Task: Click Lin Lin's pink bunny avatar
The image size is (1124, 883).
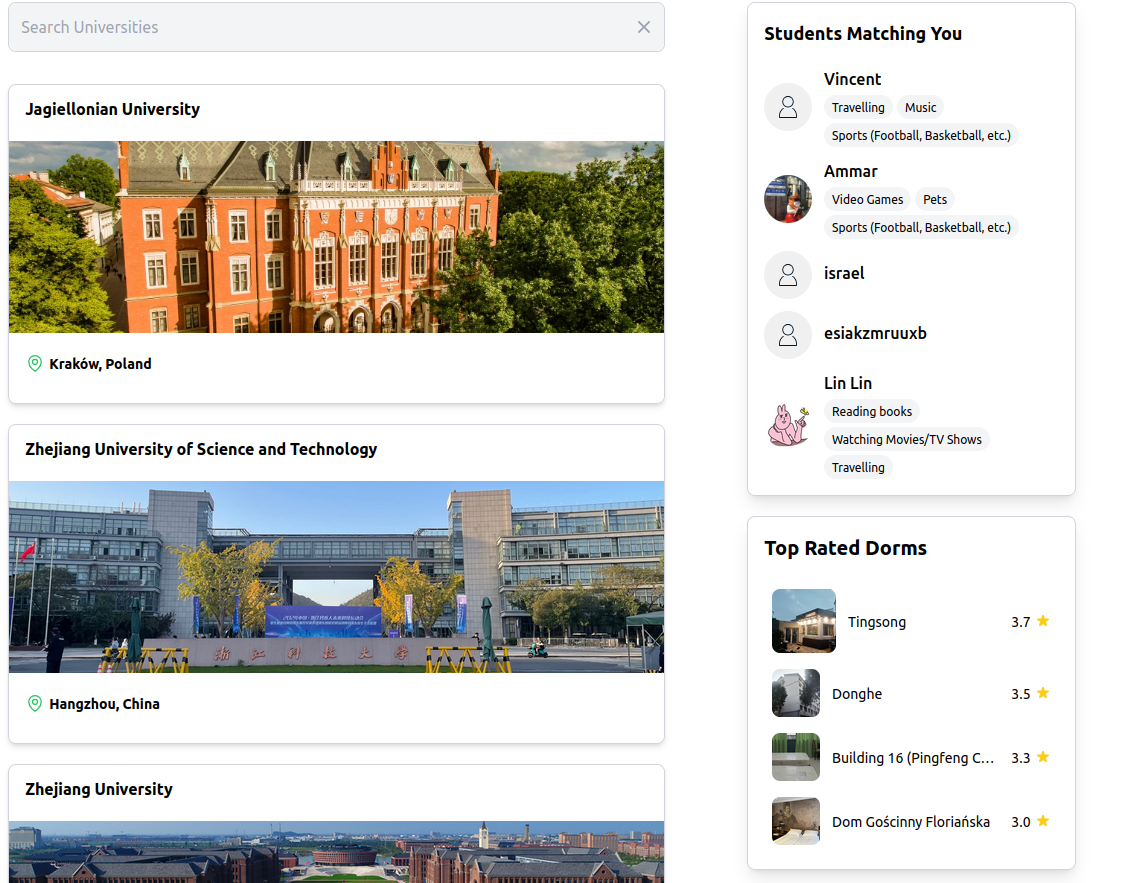Action: tap(788, 425)
